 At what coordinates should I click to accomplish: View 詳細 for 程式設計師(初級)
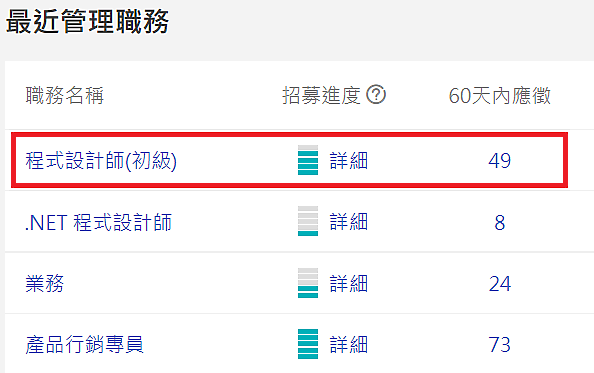tap(349, 161)
